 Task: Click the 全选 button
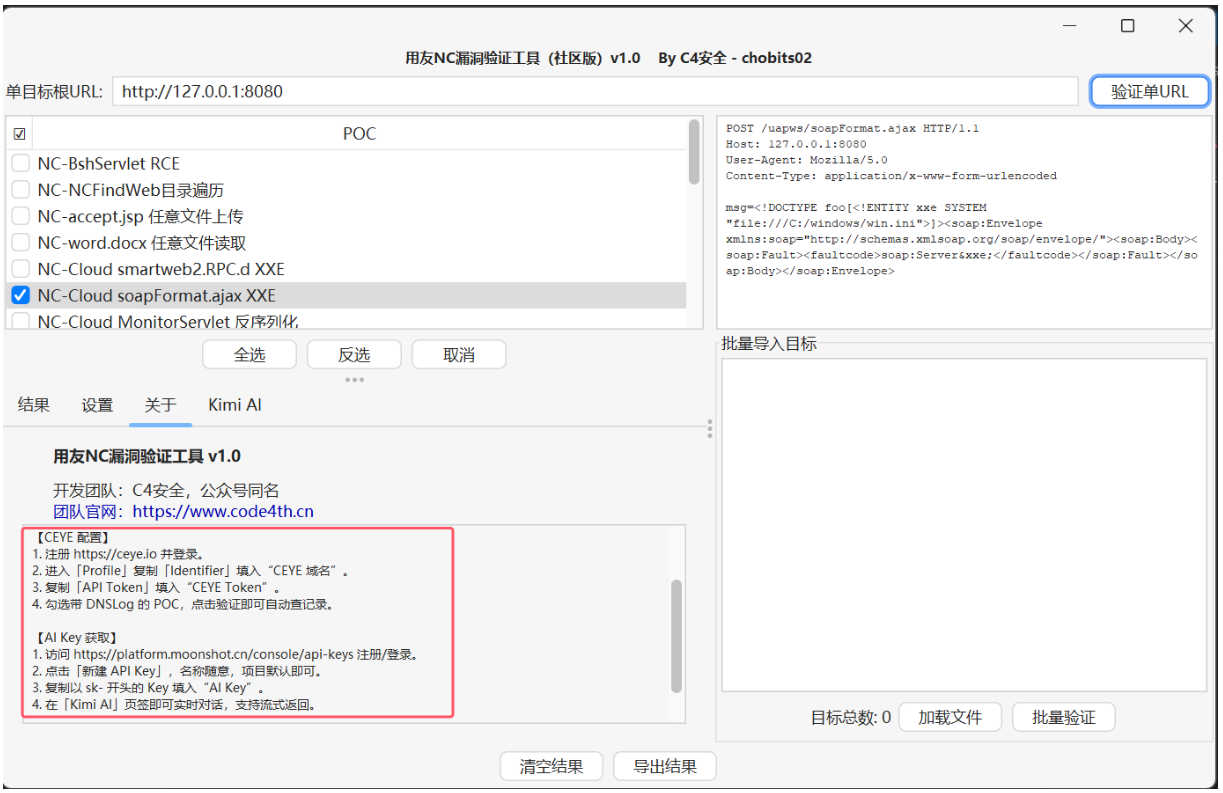point(249,355)
